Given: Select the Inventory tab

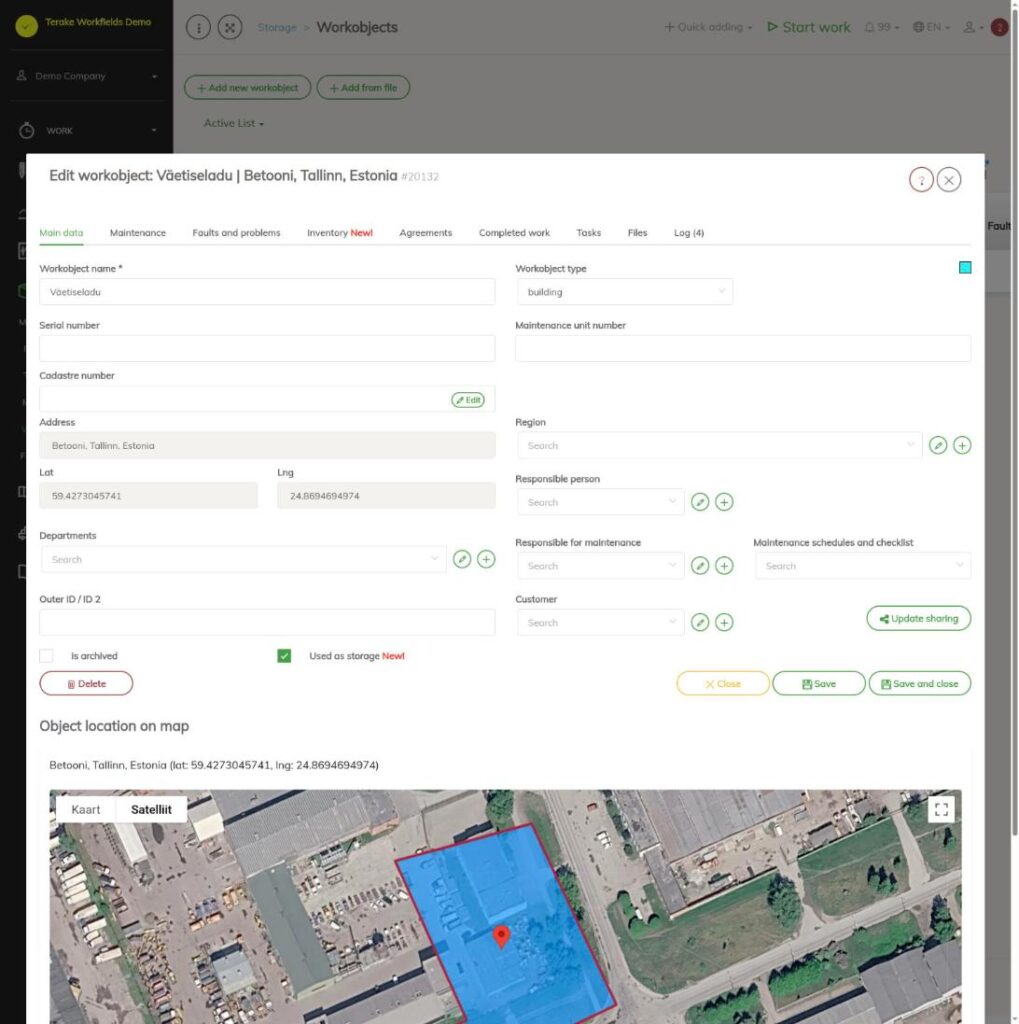Looking at the screenshot, I should tap(340, 232).
